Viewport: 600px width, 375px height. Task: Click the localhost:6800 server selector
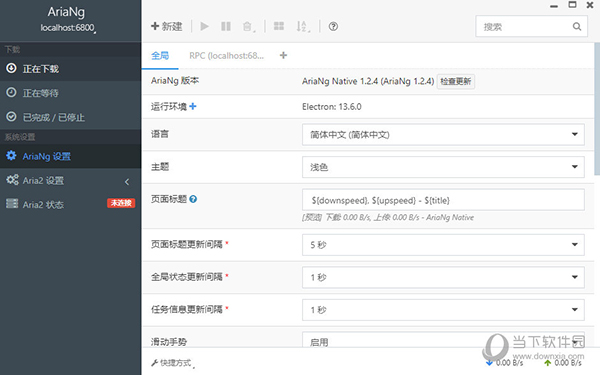click(68, 28)
